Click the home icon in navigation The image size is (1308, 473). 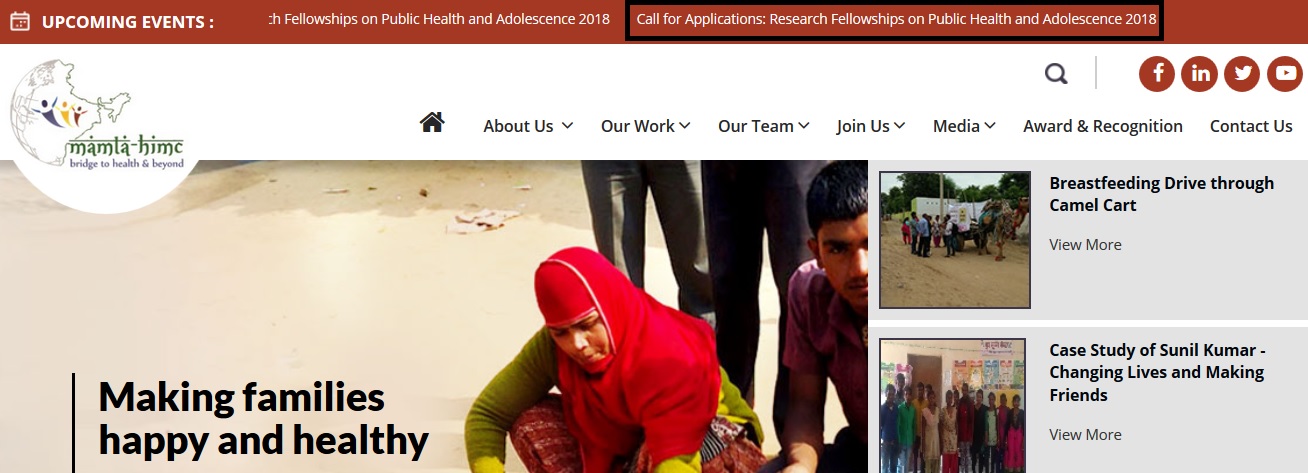[x=432, y=122]
